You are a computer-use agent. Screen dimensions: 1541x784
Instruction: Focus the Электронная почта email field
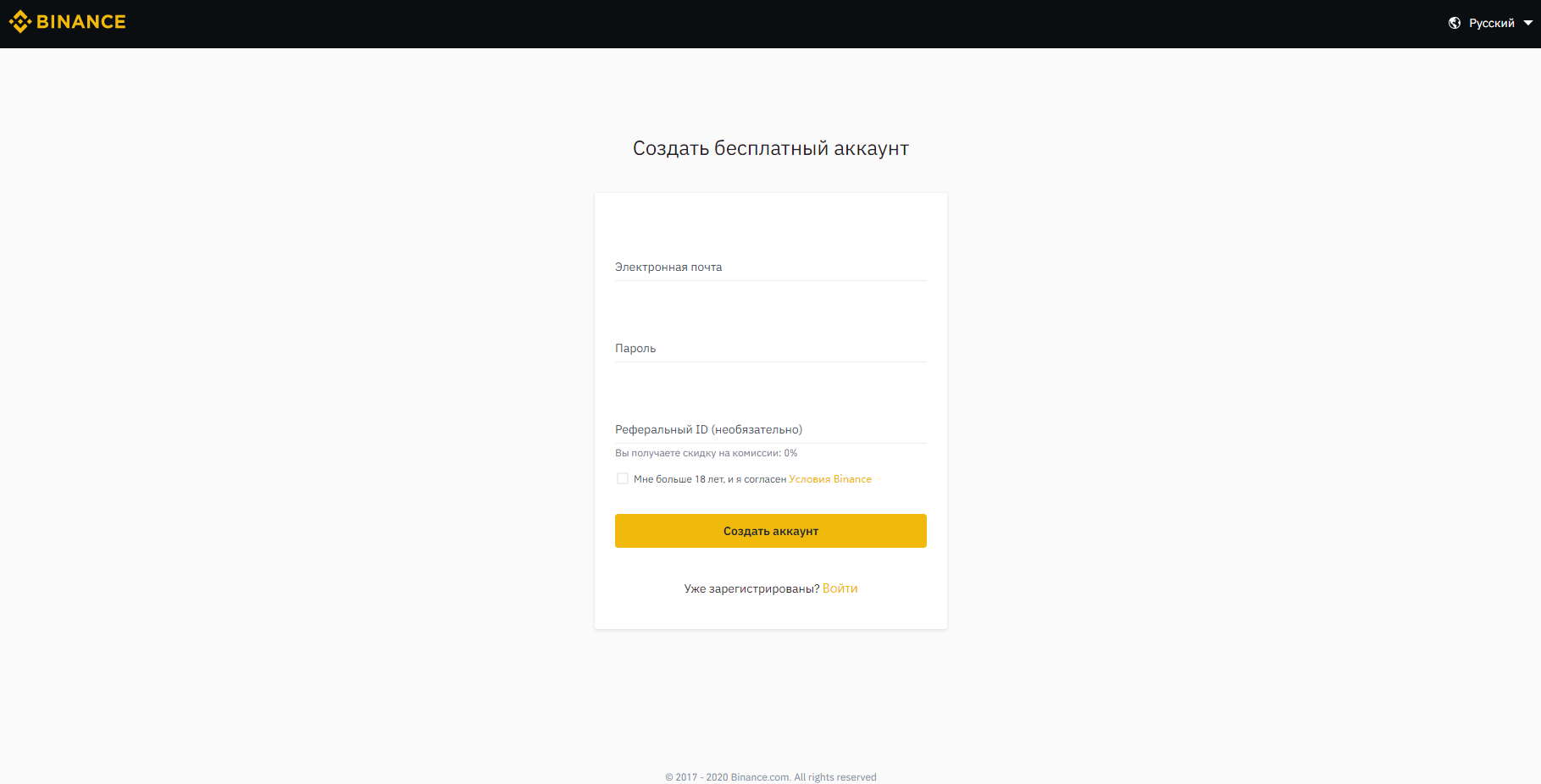(771, 267)
